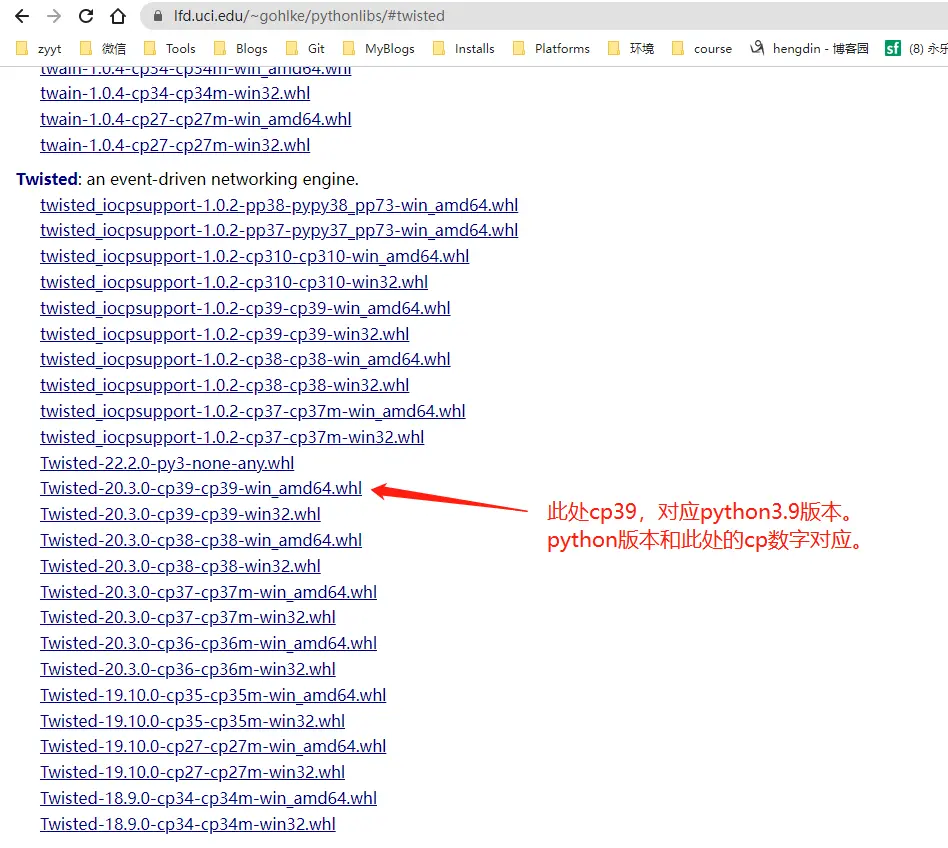948x848 pixels.
Task: Download Twisted-20.3.0-cp39-cp39-win32.whl
Action: point(180,514)
